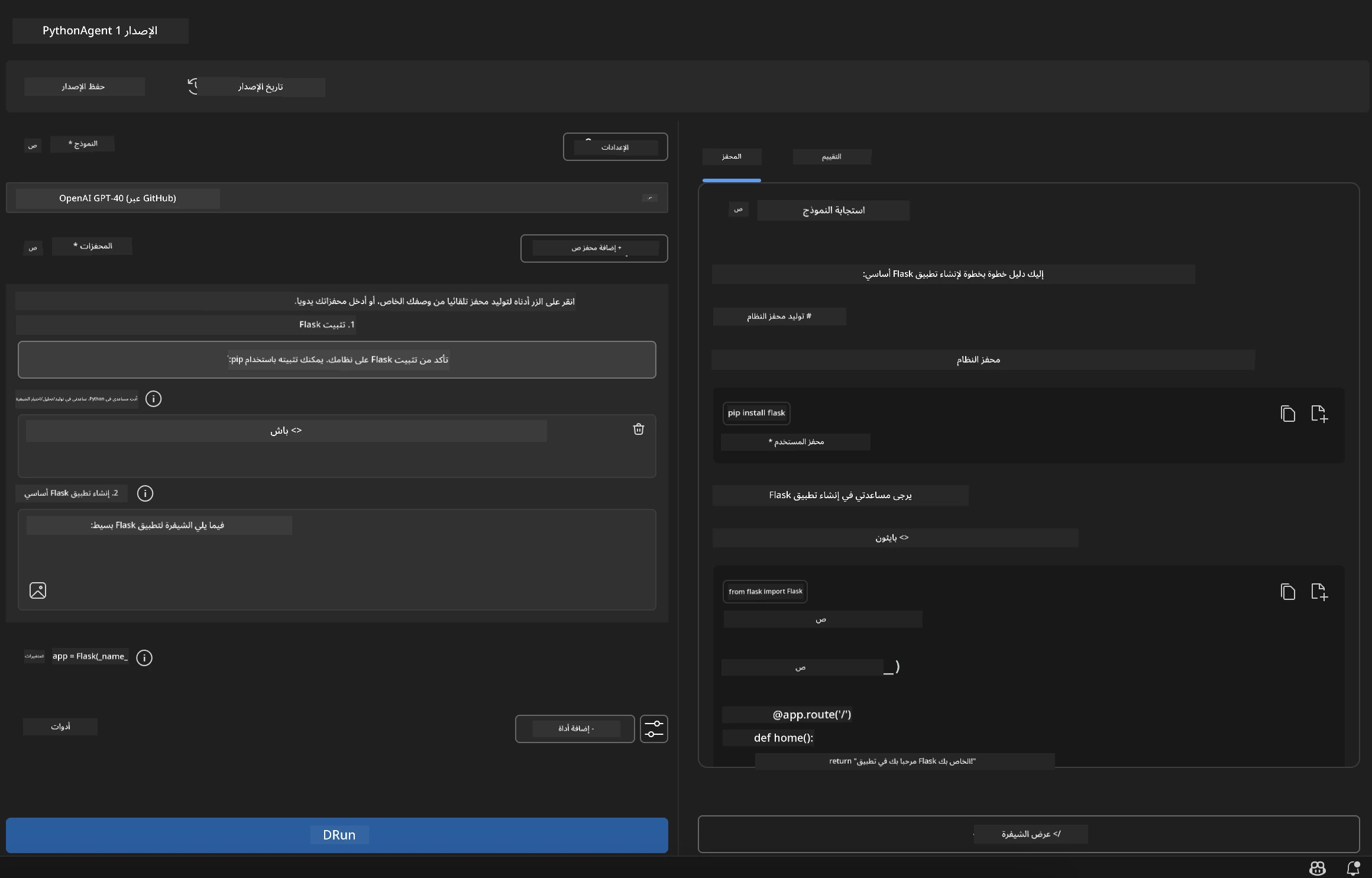Click the النموذج model label
Viewport: 1372px width, 878px height.
[83, 144]
